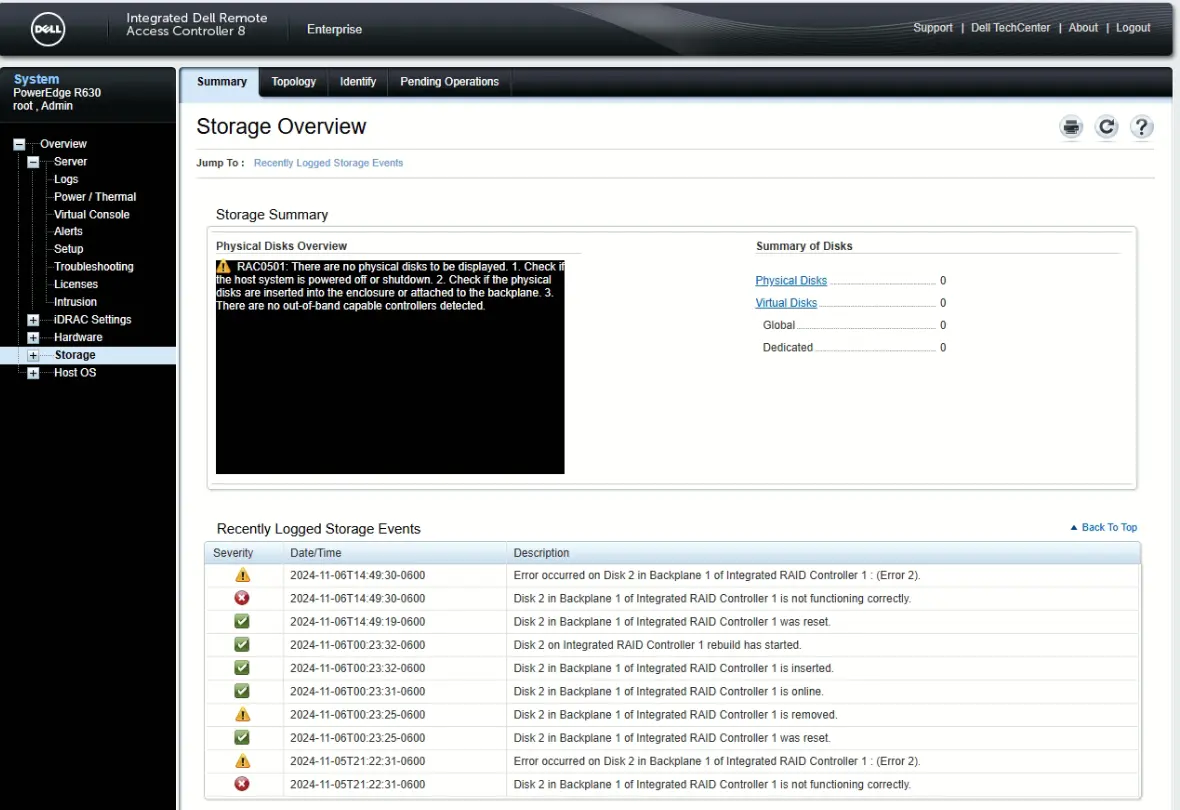Image resolution: width=1180 pixels, height=810 pixels.
Task: Click Back To Top arrow link
Action: point(1103,528)
